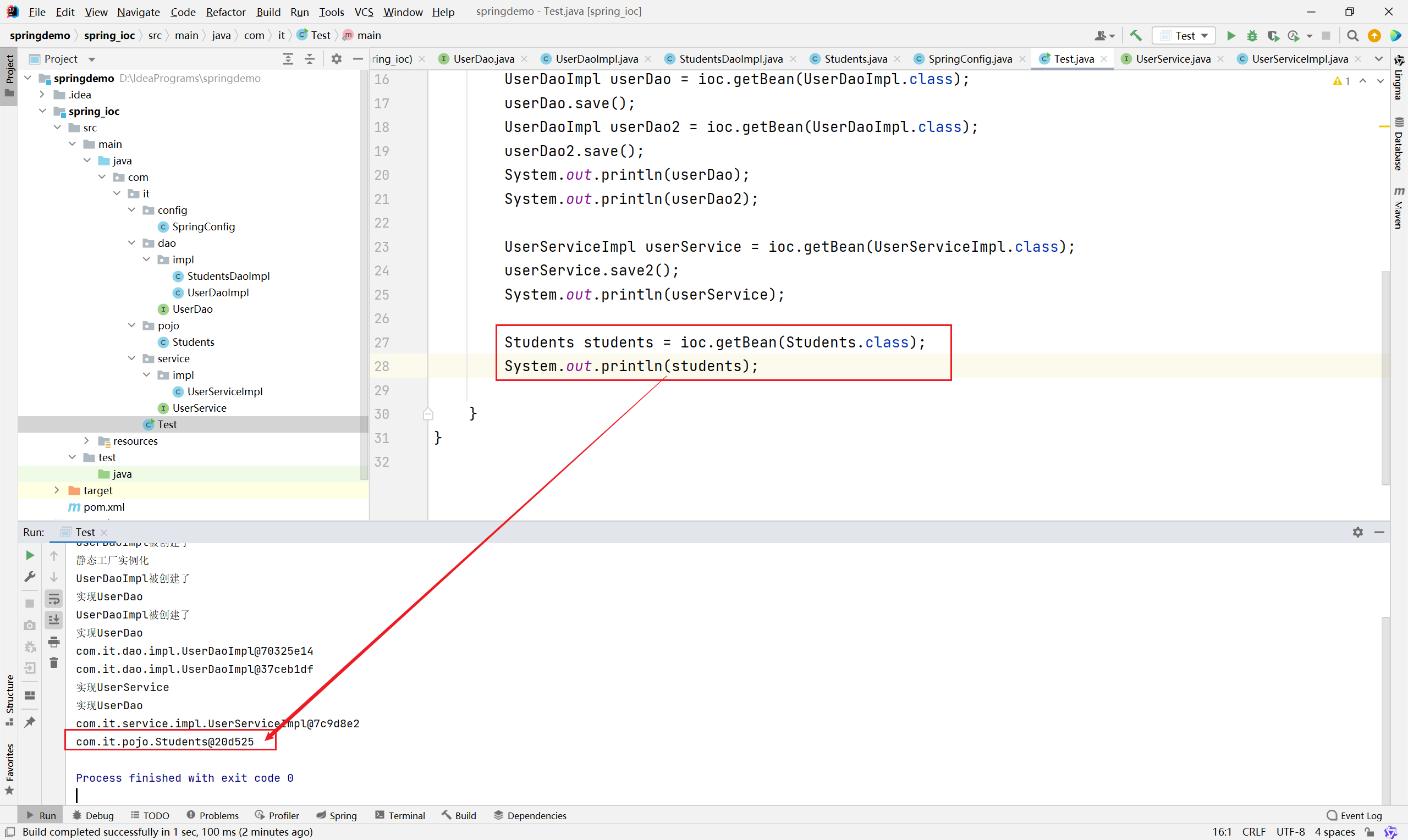
Task: Click the trash Clear All icon in Run panel
Action: pyautogui.click(x=54, y=662)
